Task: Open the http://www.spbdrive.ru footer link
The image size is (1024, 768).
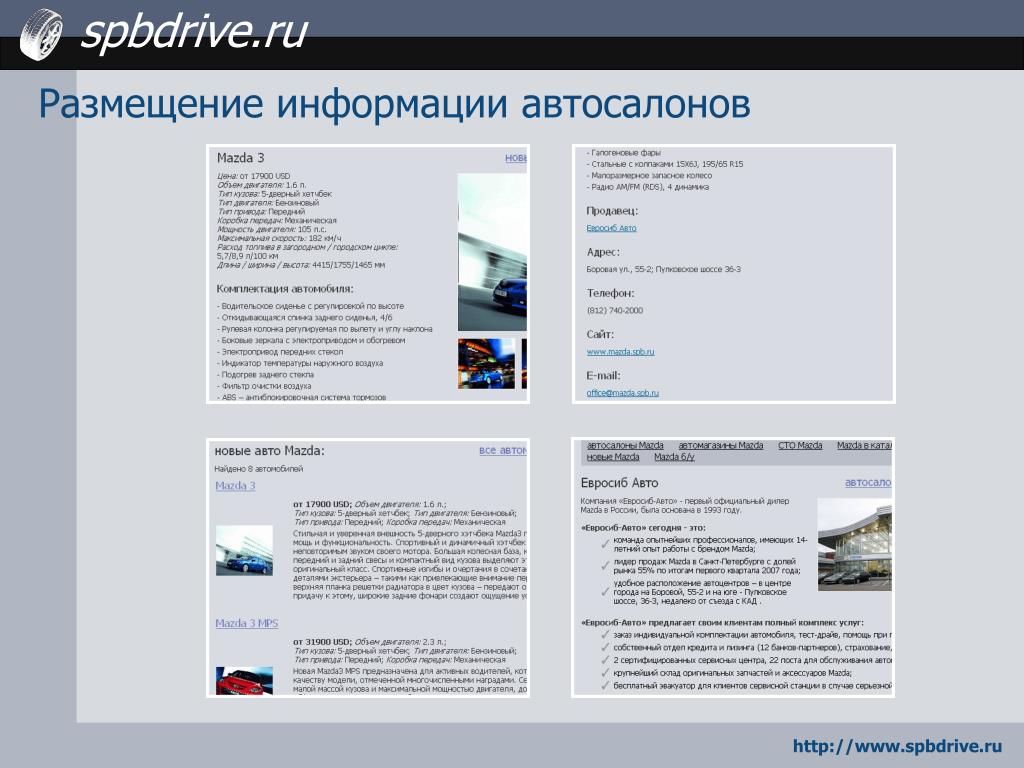Action: 897,746
